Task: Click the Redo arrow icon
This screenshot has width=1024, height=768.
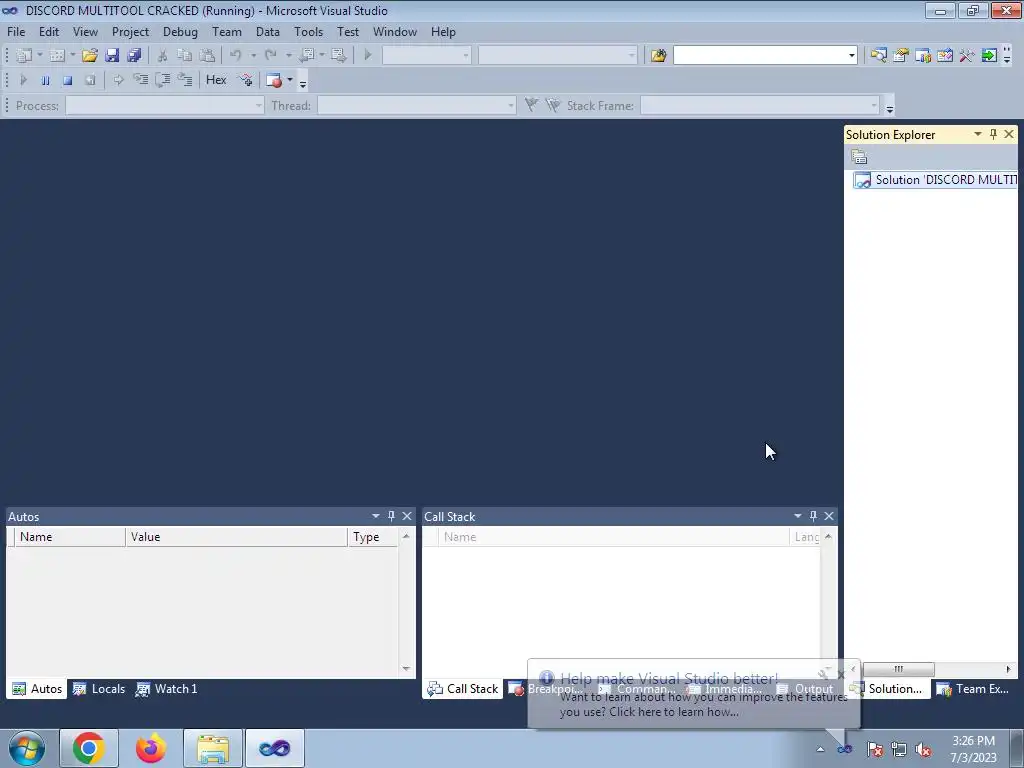Action: (x=271, y=56)
